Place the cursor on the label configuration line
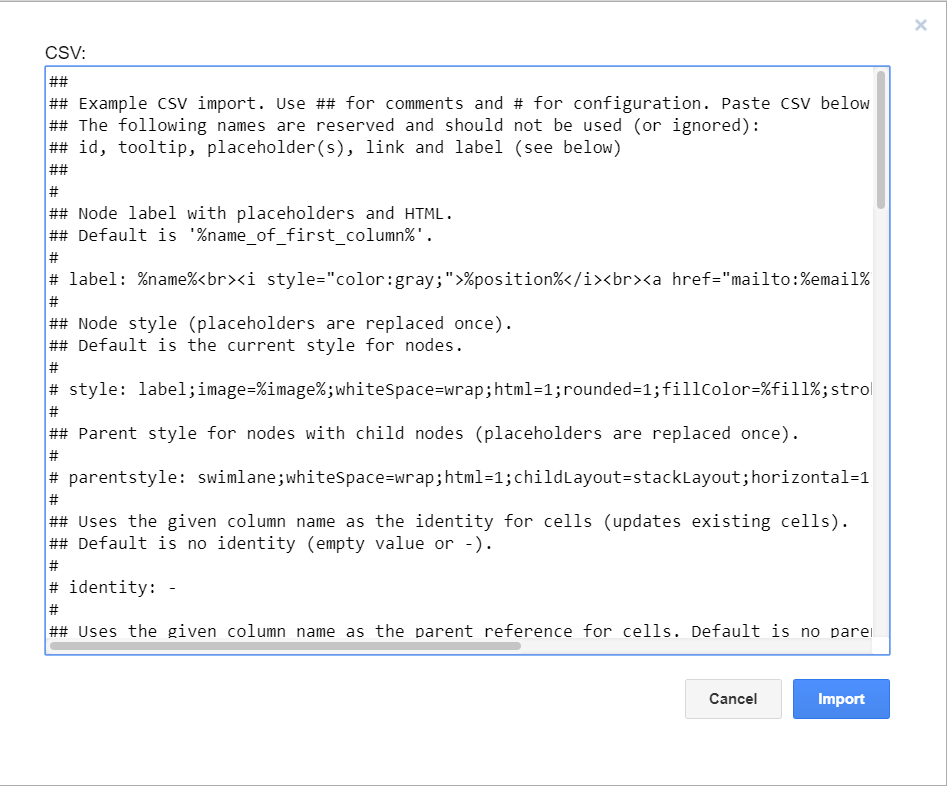The height and width of the screenshot is (786, 947). click(x=300, y=279)
